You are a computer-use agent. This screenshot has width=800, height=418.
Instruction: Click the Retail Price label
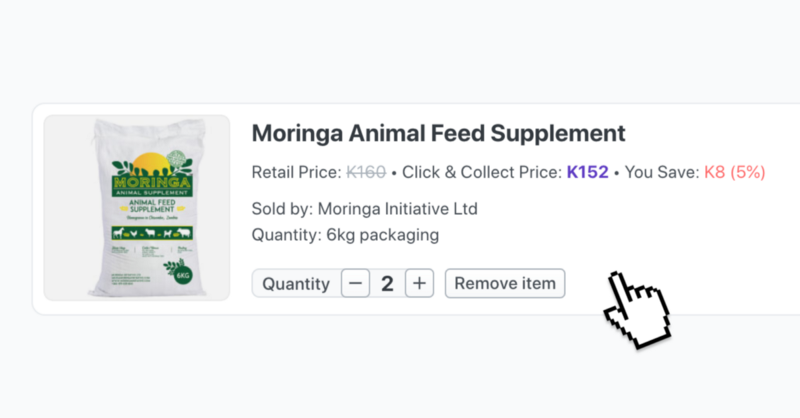point(296,172)
